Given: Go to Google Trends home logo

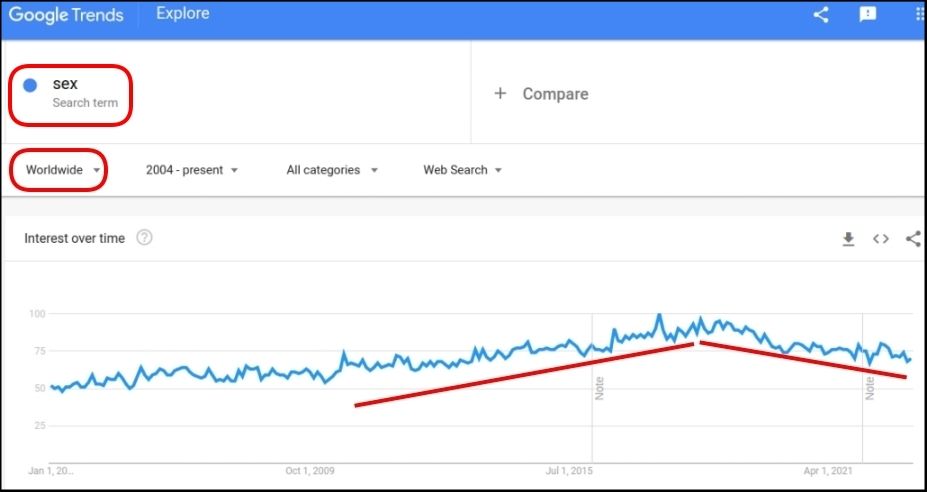Looking at the screenshot, I should 66,15.
